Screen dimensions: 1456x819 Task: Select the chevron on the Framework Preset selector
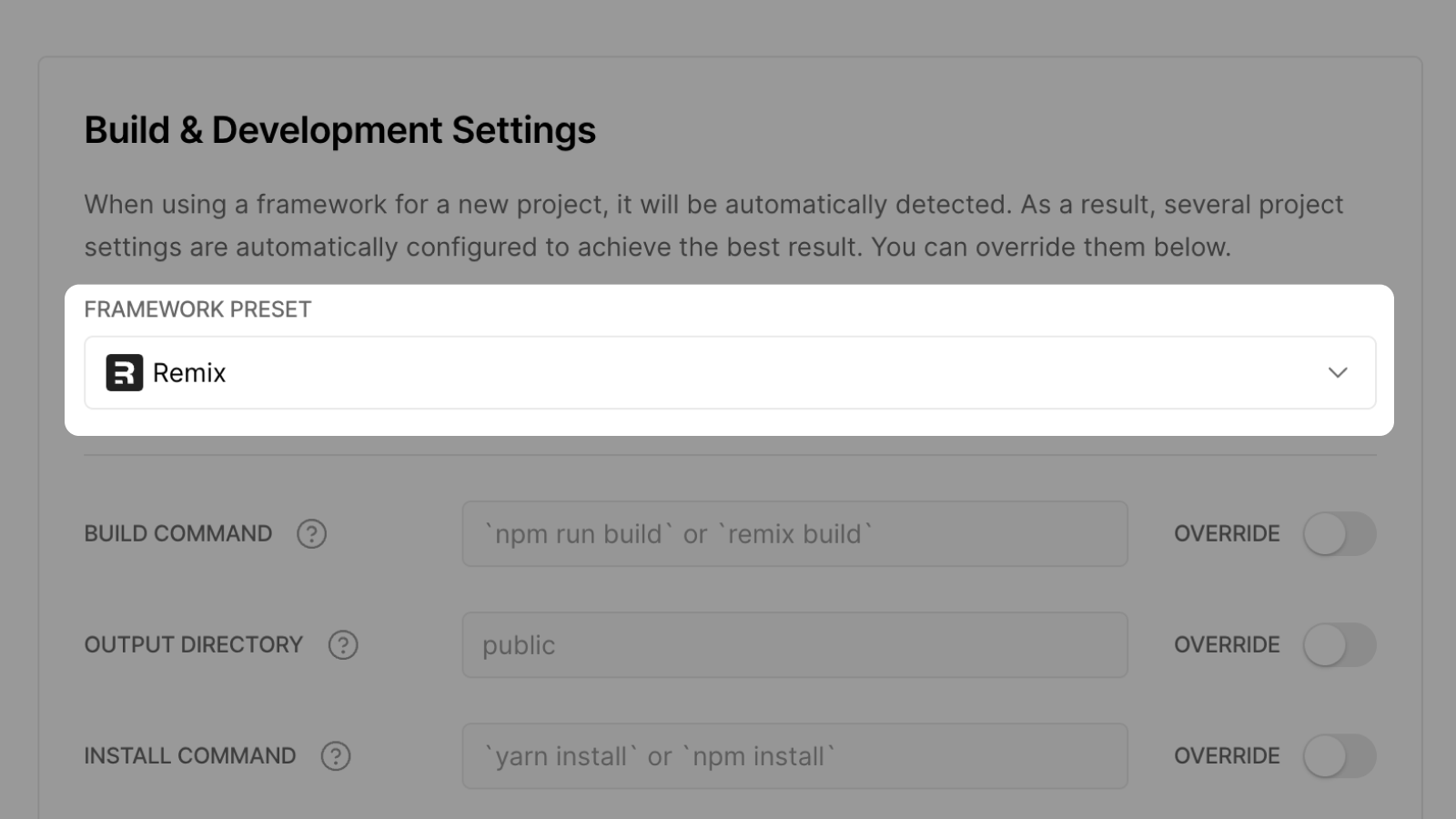1337,372
